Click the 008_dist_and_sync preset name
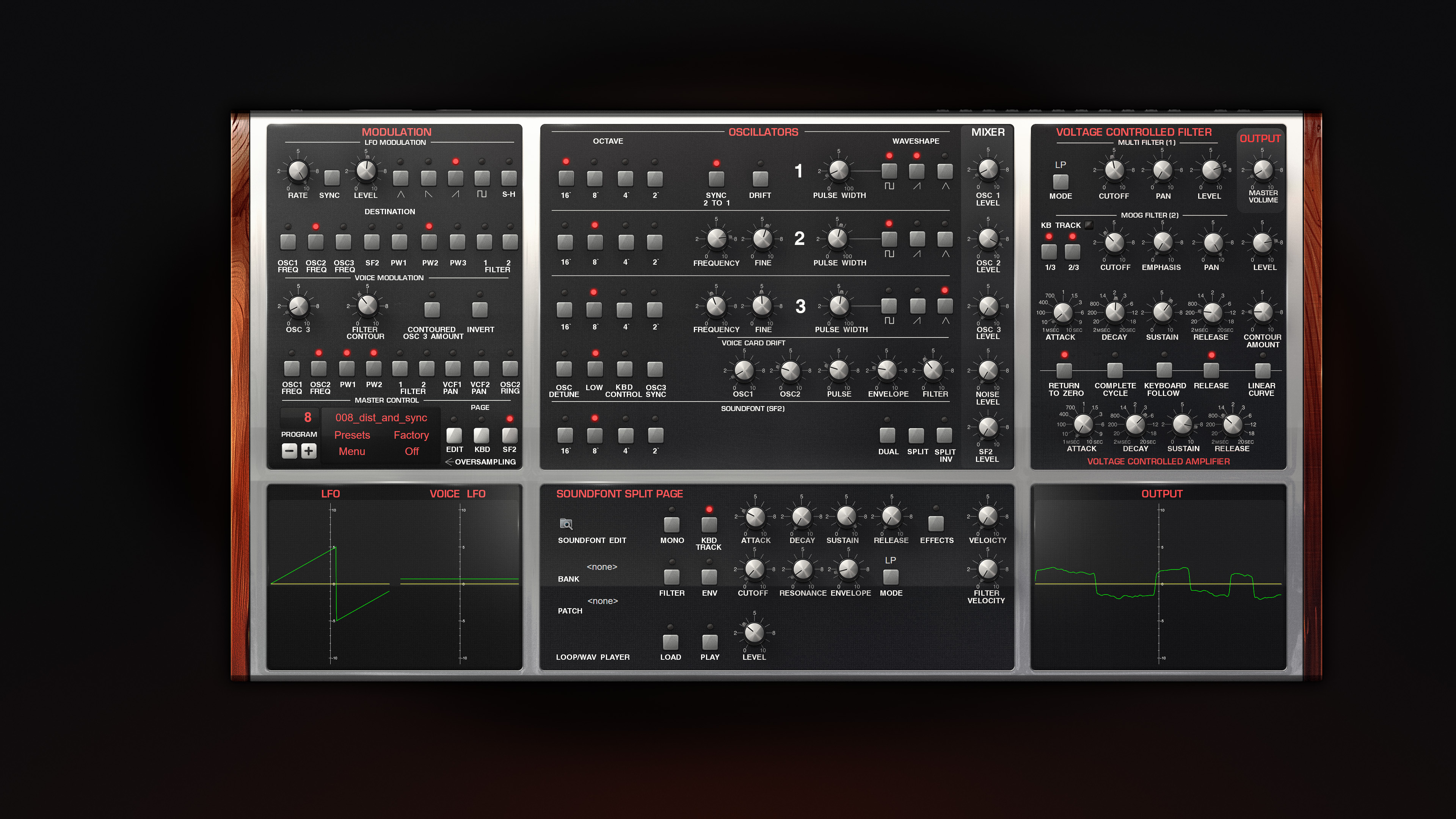 click(381, 418)
